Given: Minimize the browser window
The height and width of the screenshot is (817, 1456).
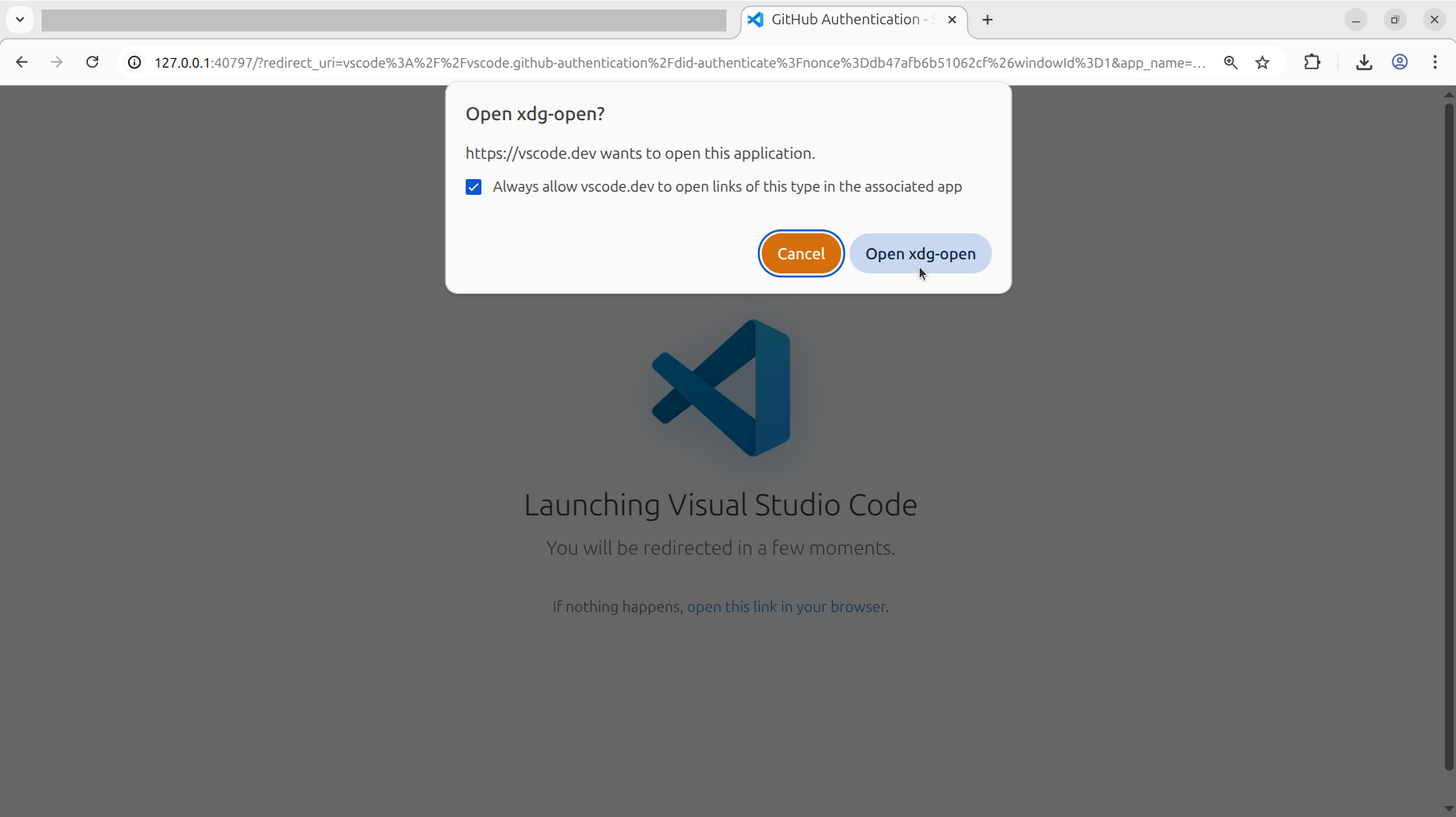Looking at the screenshot, I should point(1356,20).
